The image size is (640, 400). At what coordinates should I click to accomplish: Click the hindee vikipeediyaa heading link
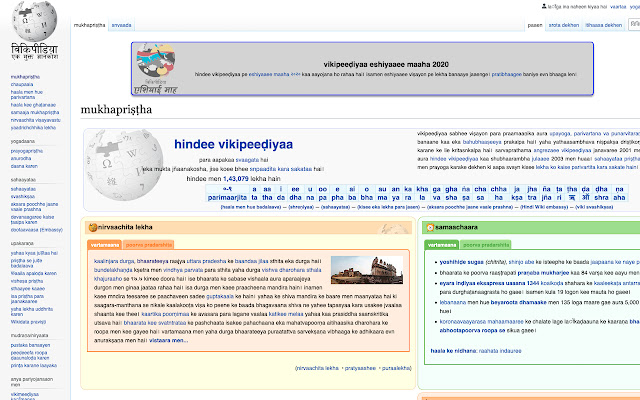point(233,144)
